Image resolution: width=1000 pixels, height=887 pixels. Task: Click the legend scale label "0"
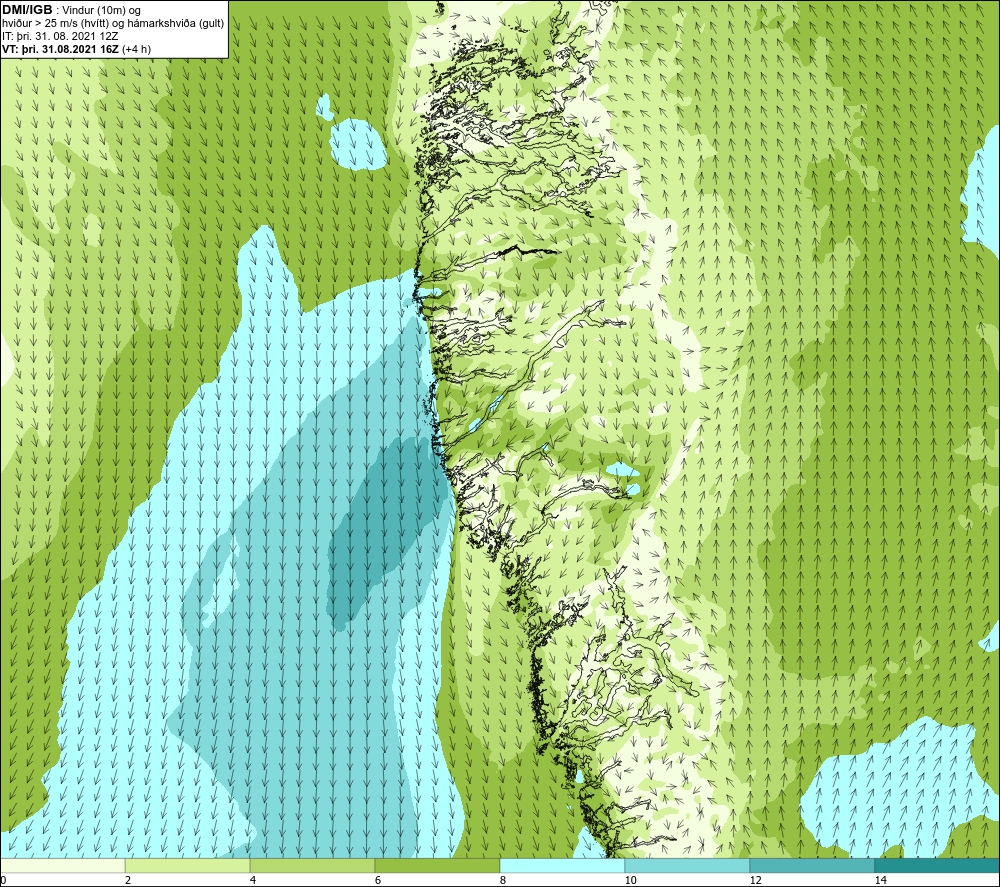3,880
